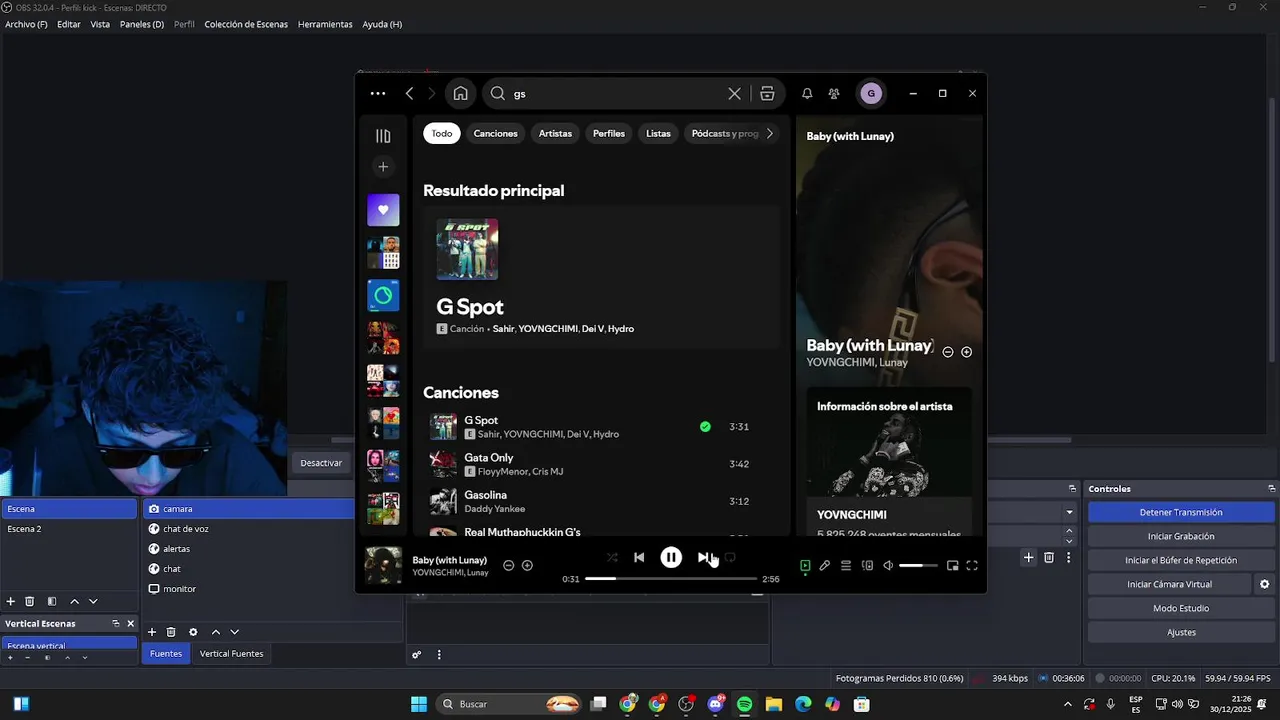Viewport: 1280px width, 720px height.
Task: Open the G Spot top result card
Action: tap(601, 277)
